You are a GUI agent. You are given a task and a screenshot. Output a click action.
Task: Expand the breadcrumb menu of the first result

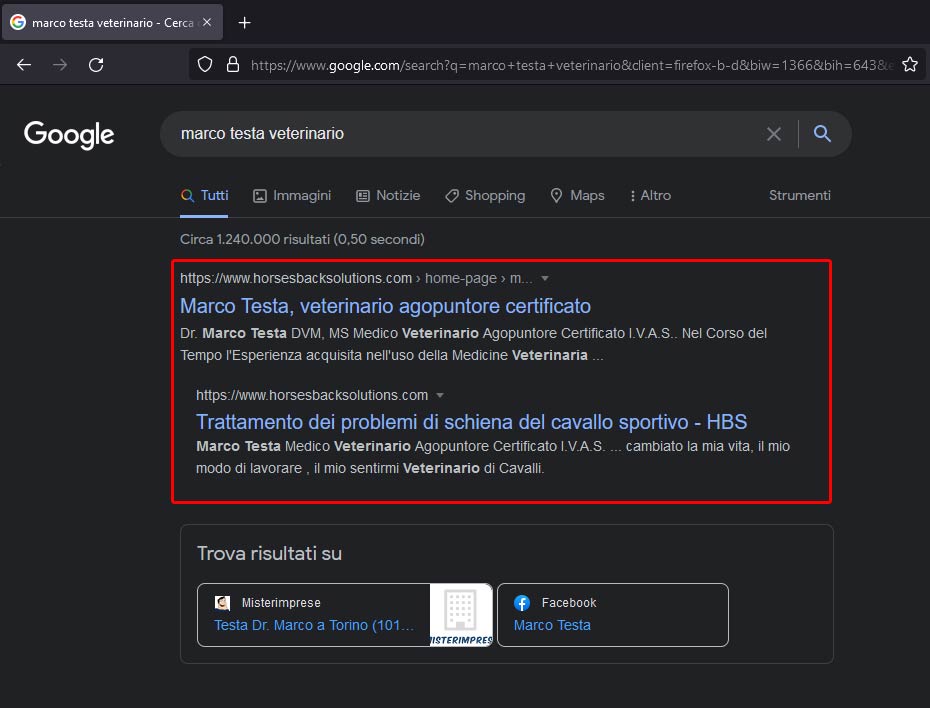click(x=543, y=278)
